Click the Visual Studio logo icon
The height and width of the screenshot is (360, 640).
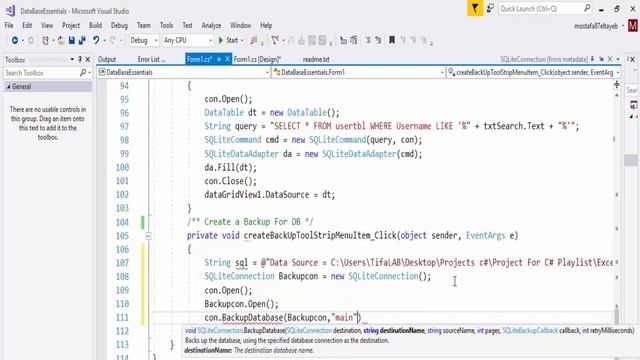pos(10,10)
